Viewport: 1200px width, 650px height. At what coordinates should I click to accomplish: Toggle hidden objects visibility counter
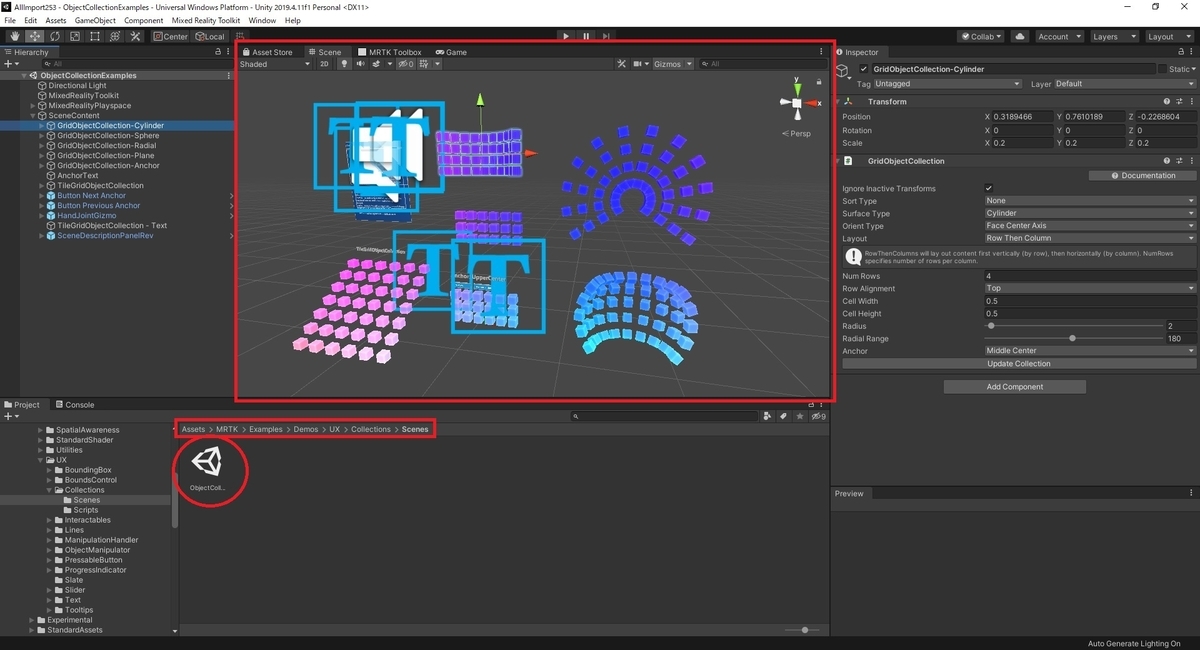point(406,64)
